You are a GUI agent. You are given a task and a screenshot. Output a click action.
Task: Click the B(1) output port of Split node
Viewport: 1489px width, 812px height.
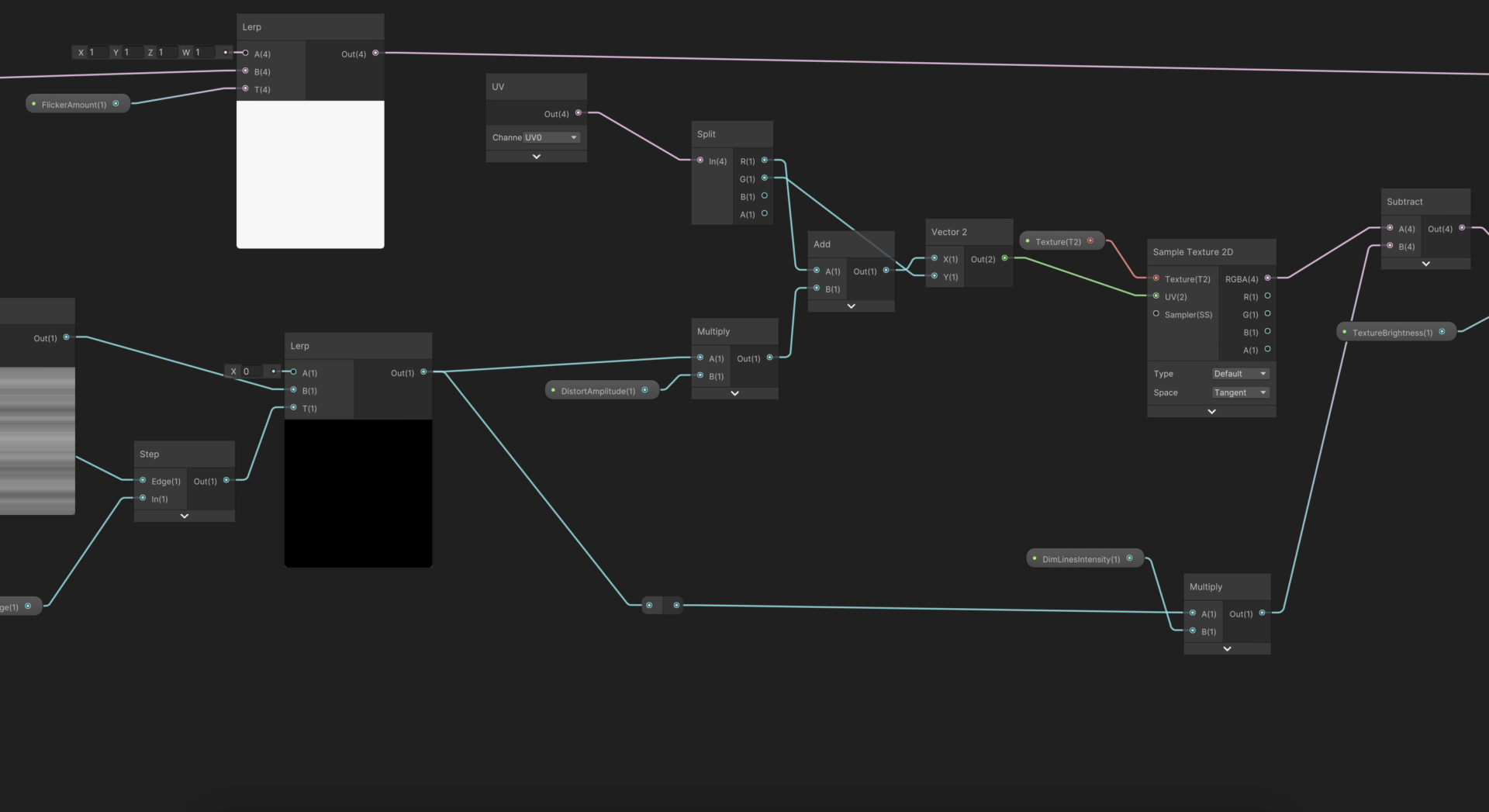(764, 196)
